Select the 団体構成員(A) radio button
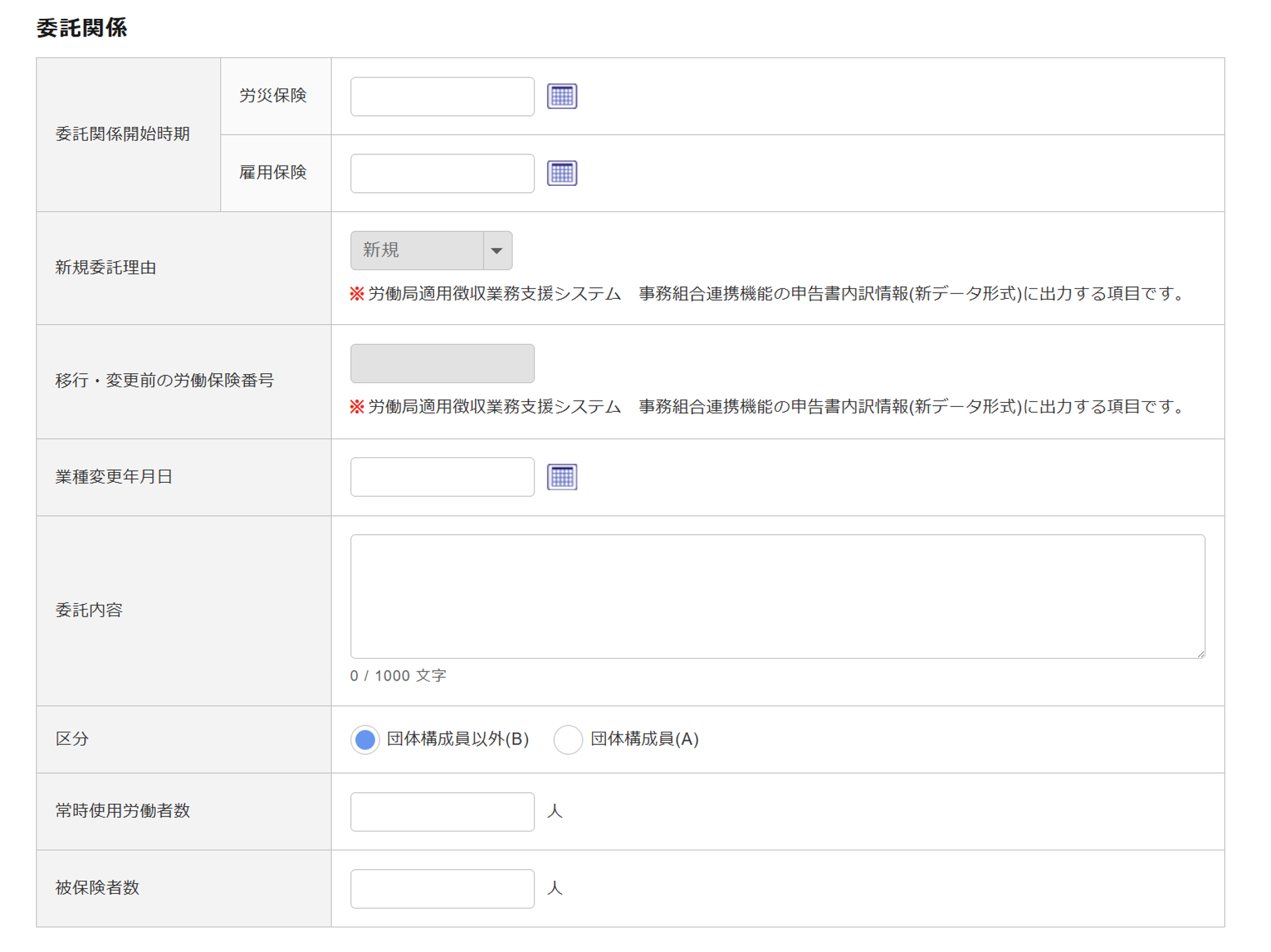 567,739
